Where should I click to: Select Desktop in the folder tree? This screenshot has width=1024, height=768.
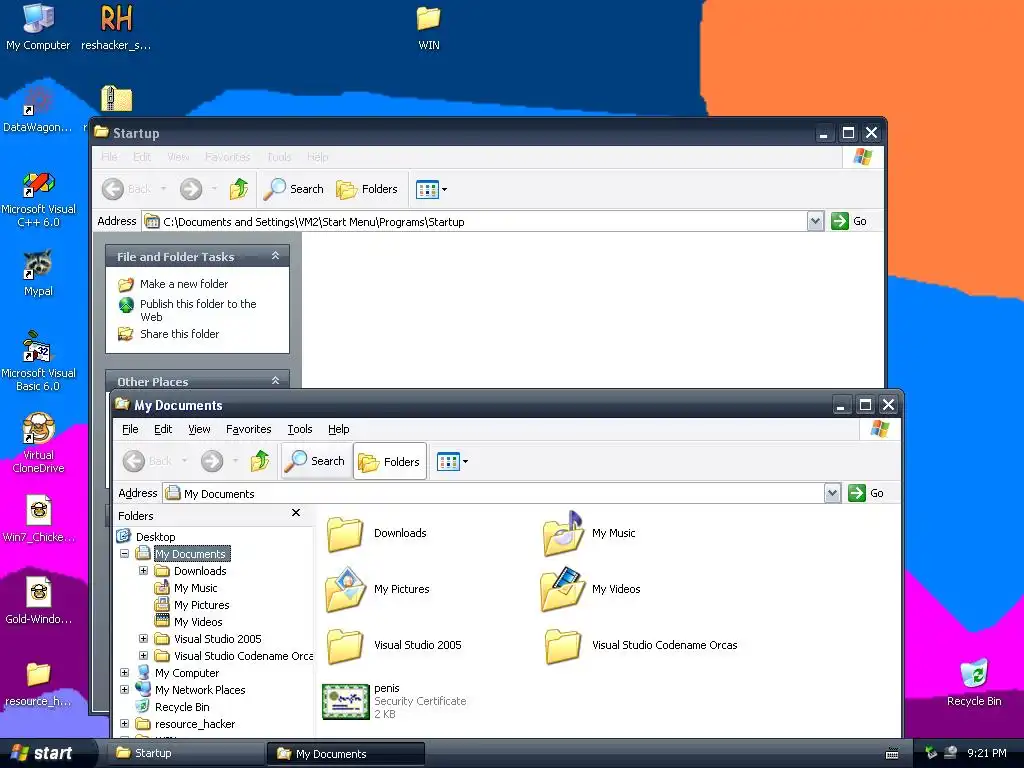(155, 537)
